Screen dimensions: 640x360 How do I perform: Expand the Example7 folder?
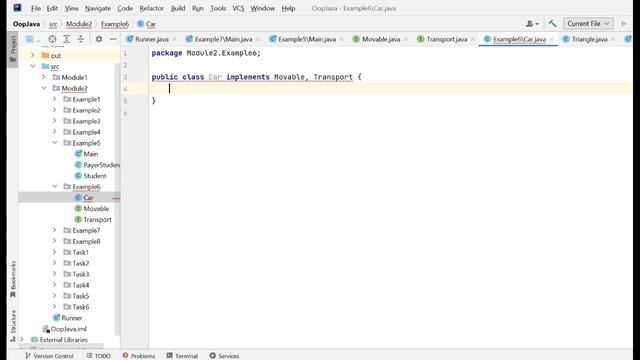[54, 230]
